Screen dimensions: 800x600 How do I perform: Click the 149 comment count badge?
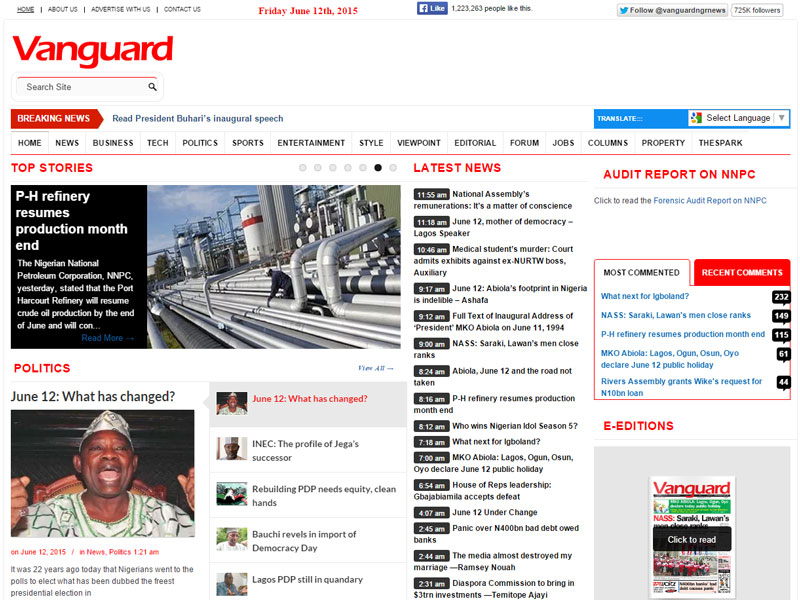click(781, 316)
